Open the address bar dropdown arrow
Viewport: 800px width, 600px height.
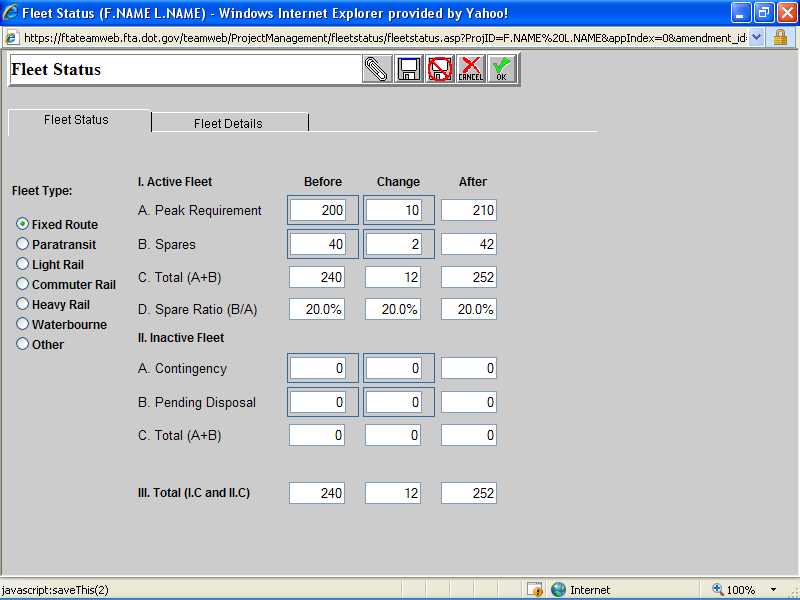(x=756, y=36)
